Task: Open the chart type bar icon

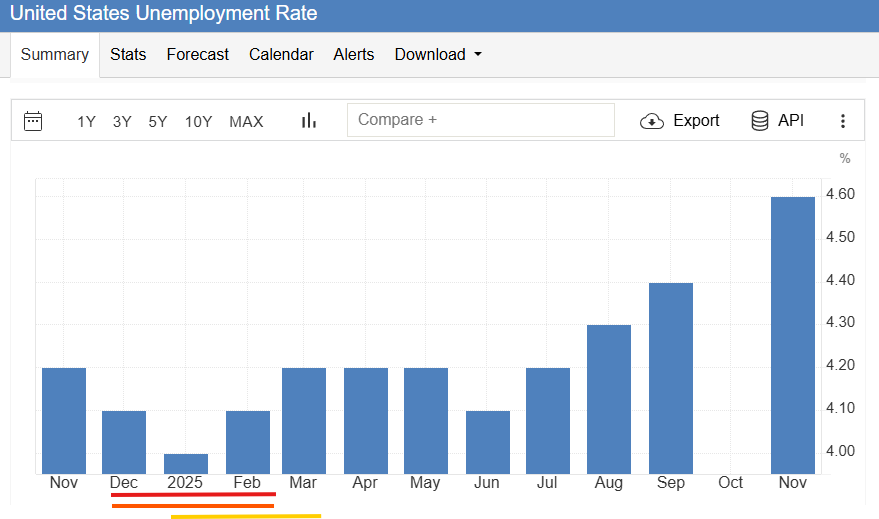Action: pos(309,121)
